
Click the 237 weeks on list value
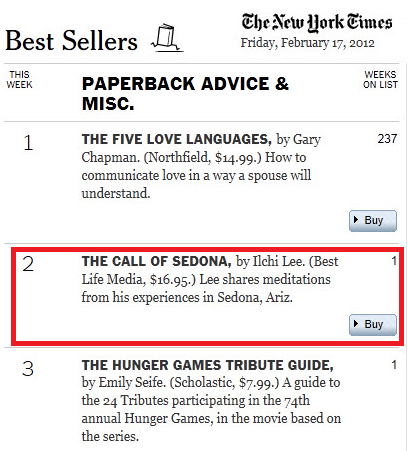(x=387, y=139)
